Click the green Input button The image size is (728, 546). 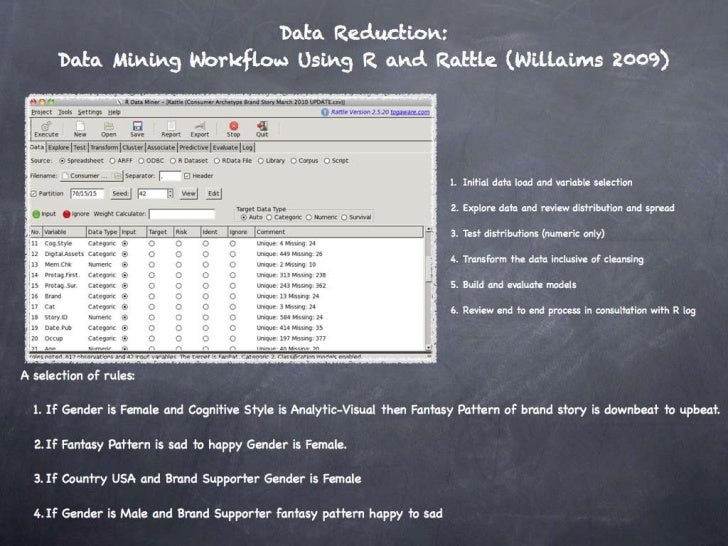coord(44,214)
